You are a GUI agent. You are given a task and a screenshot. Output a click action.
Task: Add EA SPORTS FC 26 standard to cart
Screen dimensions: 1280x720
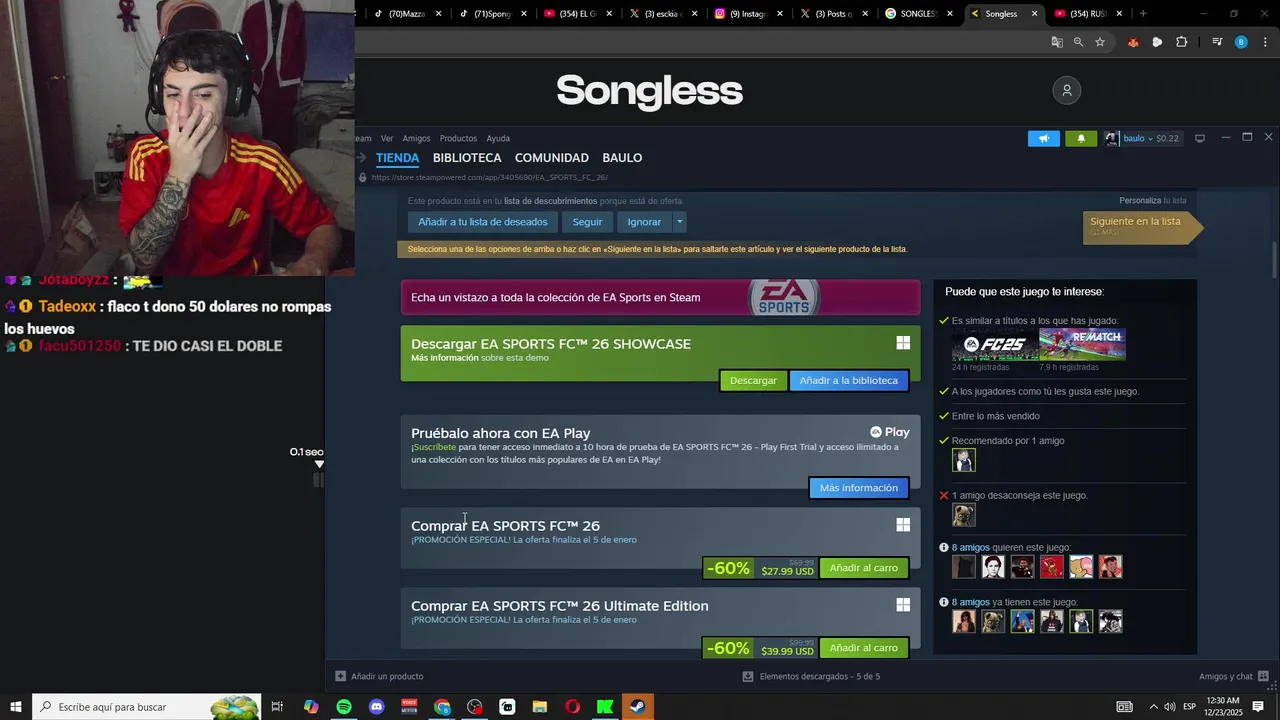pos(864,568)
